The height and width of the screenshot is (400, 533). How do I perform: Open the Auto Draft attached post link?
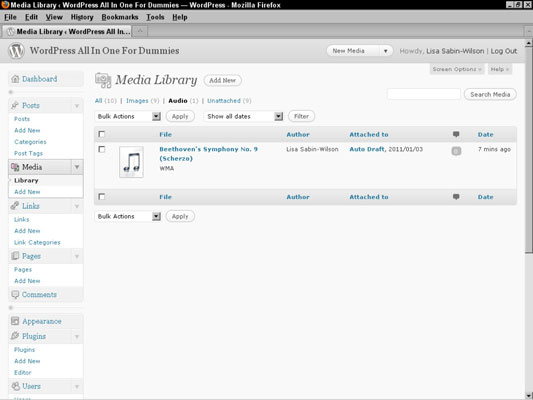coord(367,149)
